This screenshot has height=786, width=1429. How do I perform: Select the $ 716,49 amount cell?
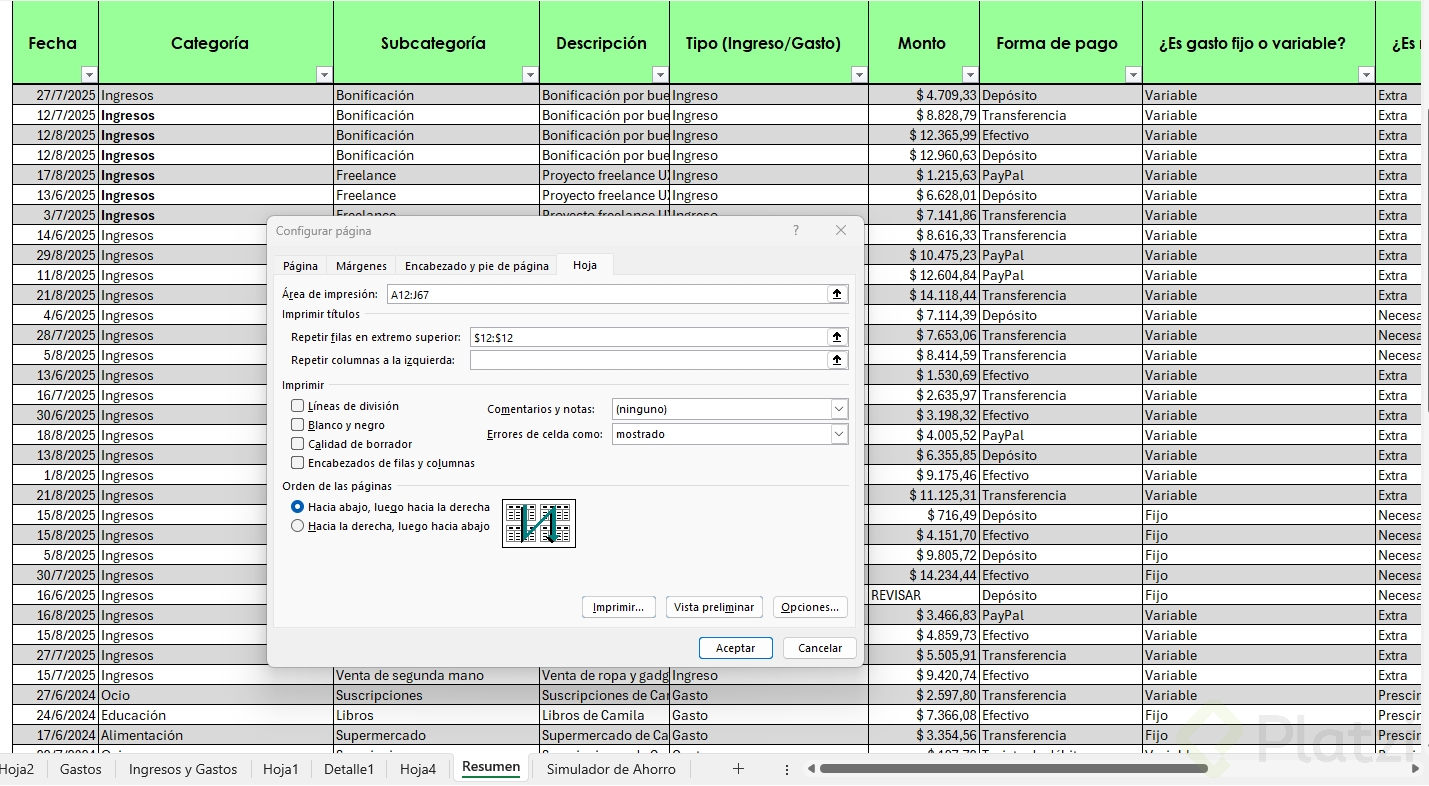click(924, 515)
